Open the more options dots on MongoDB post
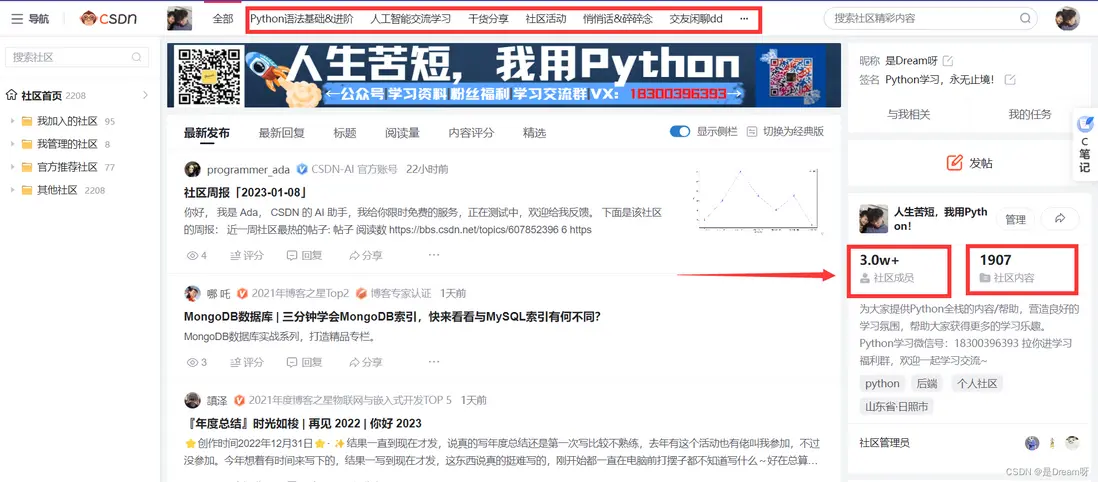 (x=433, y=361)
